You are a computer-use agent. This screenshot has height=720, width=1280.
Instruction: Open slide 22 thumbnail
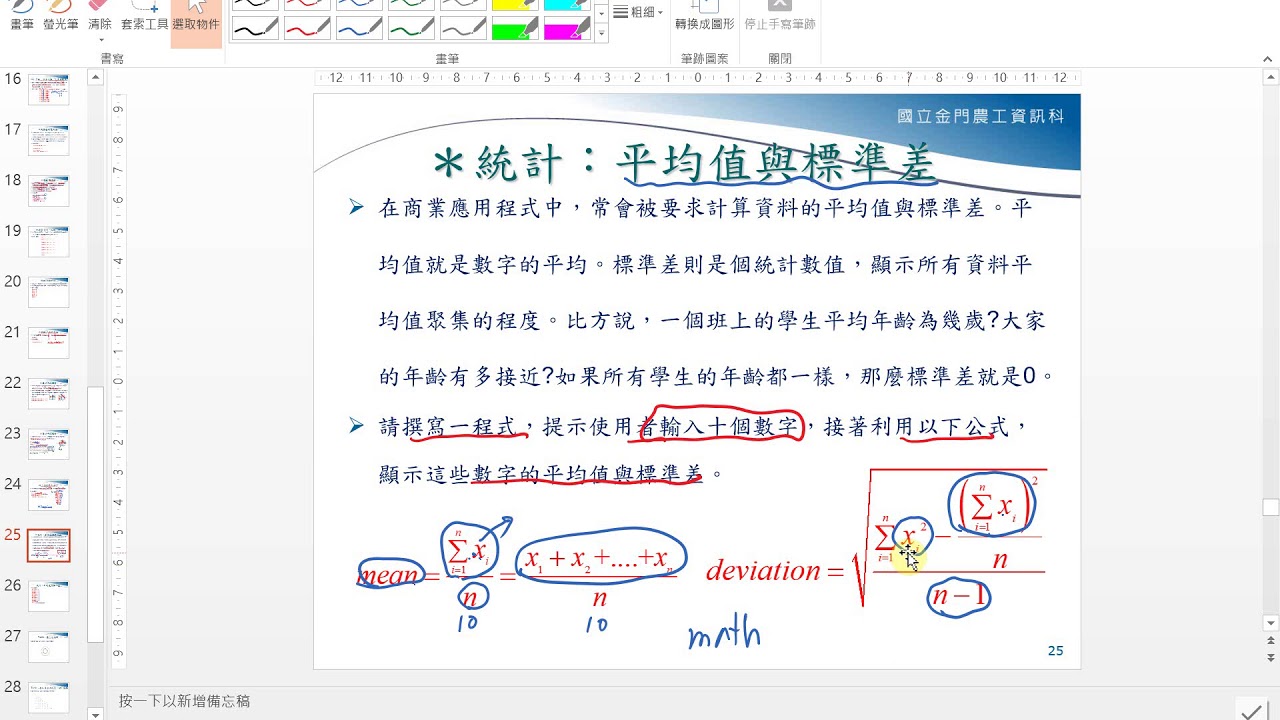coord(48,394)
